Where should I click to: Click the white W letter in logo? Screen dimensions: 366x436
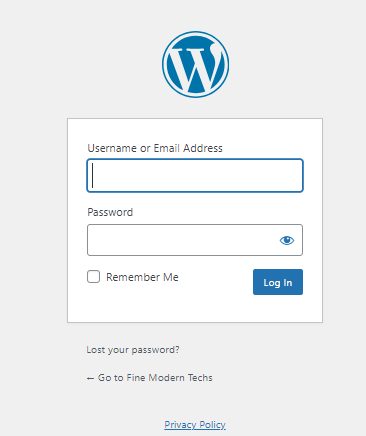tap(195, 68)
